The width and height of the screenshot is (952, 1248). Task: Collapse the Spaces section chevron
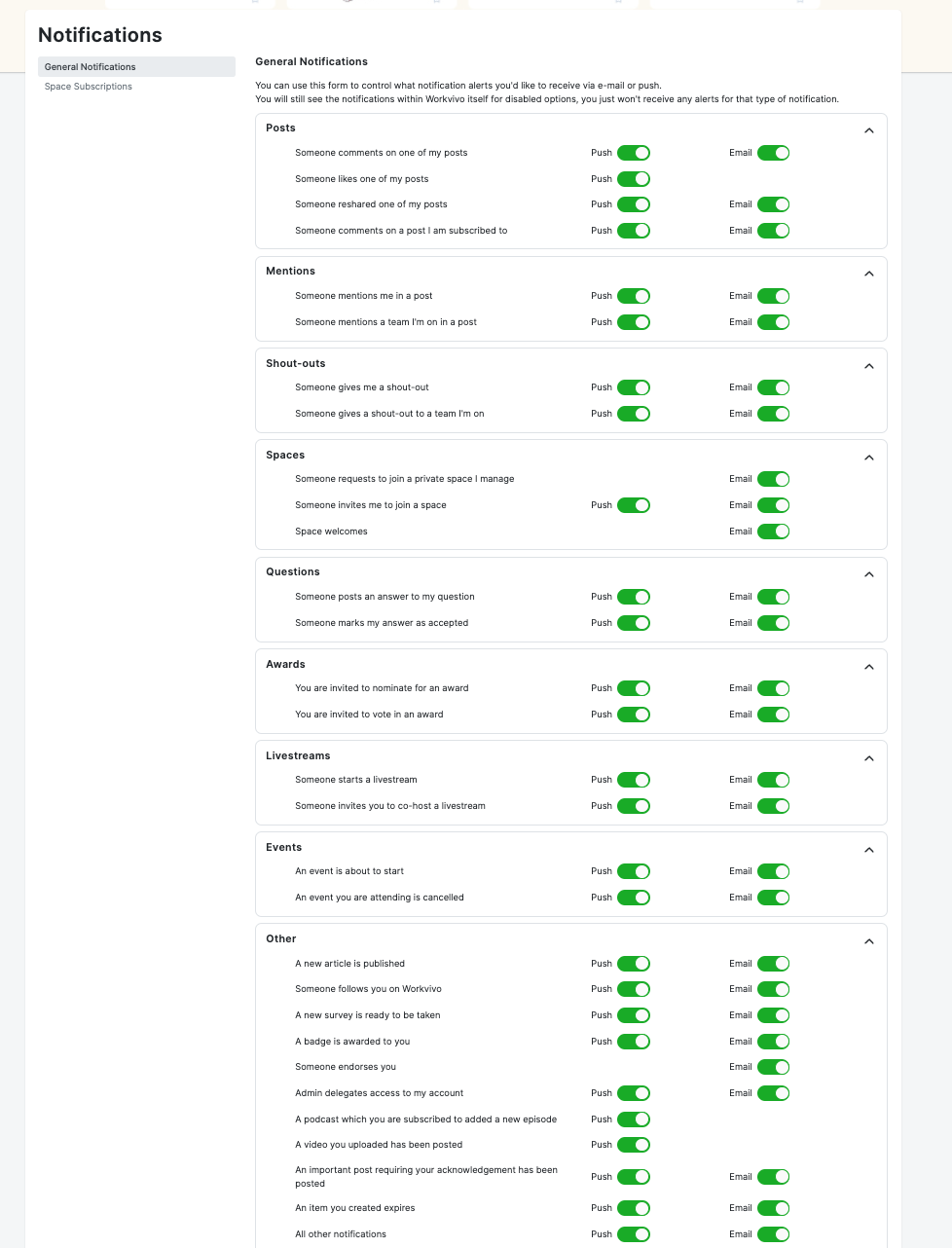869,458
